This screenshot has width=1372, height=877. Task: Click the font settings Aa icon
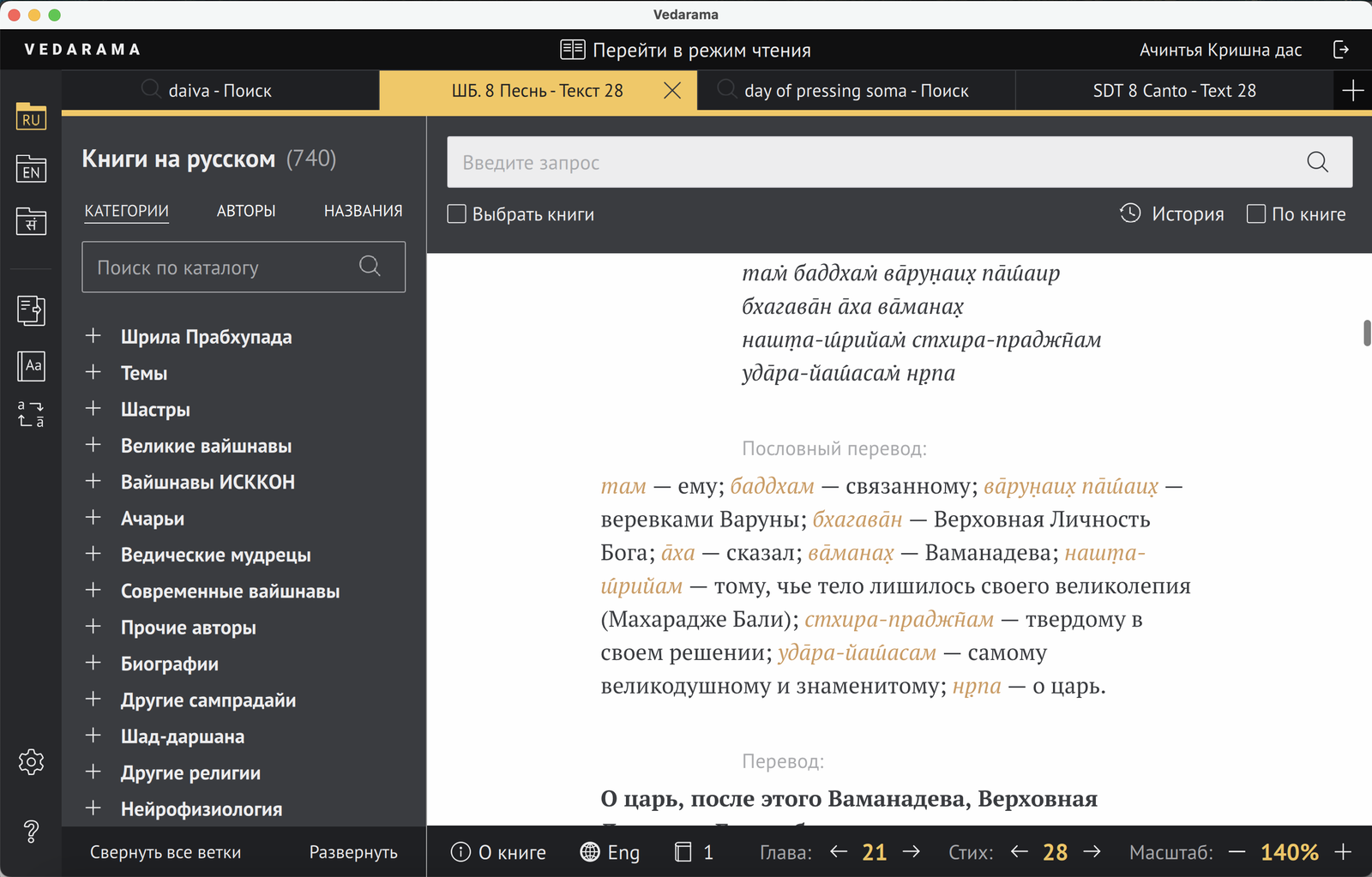[x=31, y=366]
